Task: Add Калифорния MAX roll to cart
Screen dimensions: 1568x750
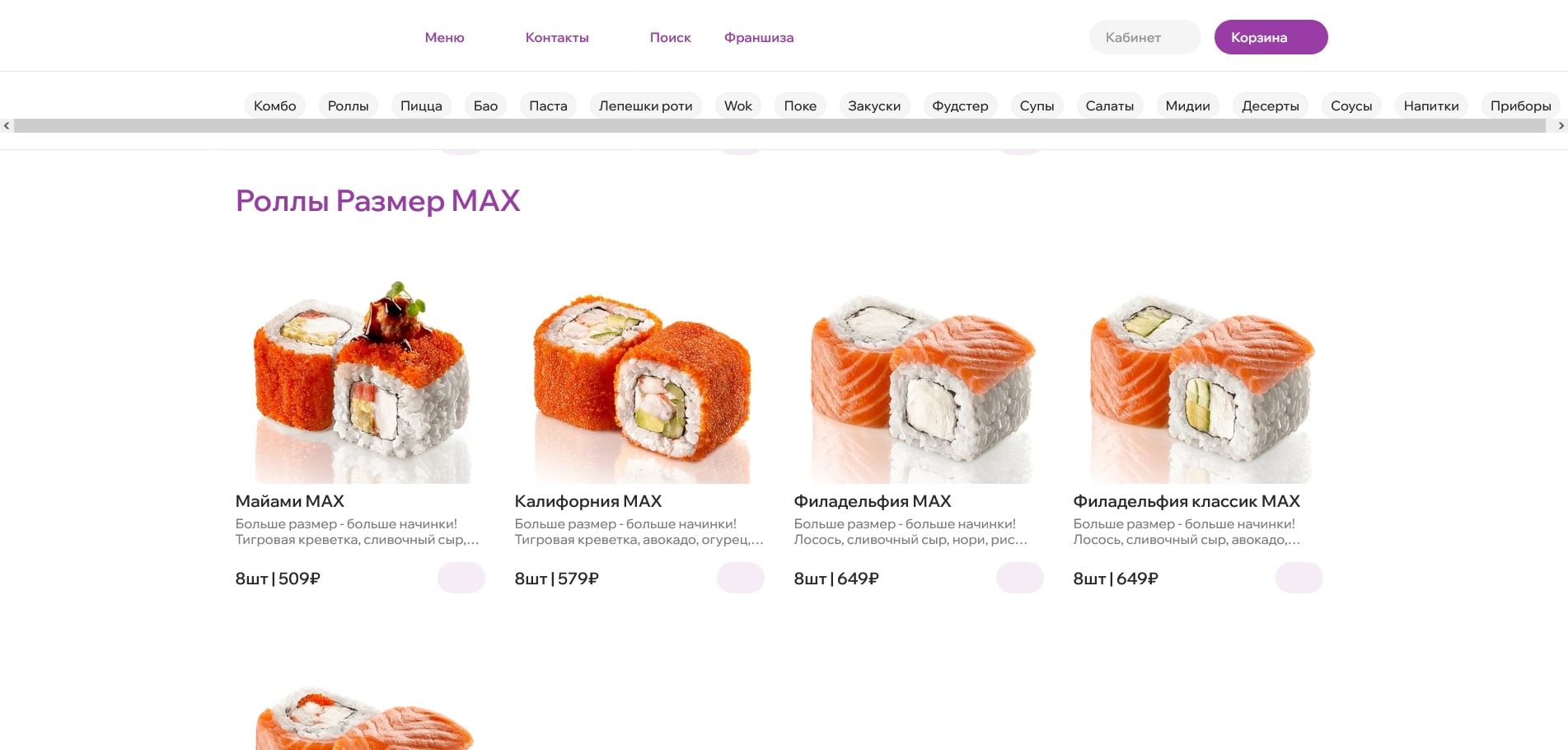Action: coord(740,578)
